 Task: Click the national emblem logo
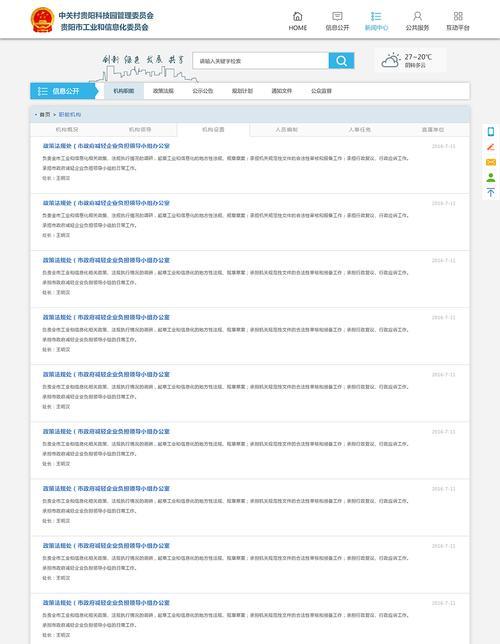(42, 20)
